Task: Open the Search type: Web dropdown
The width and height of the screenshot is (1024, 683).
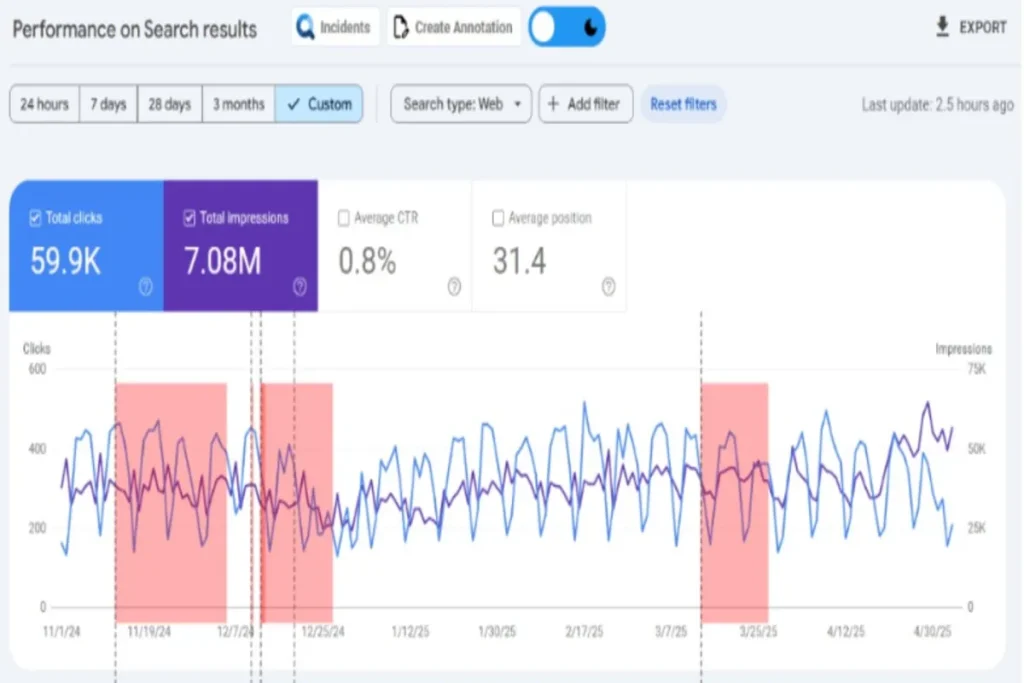Action: 461,104
